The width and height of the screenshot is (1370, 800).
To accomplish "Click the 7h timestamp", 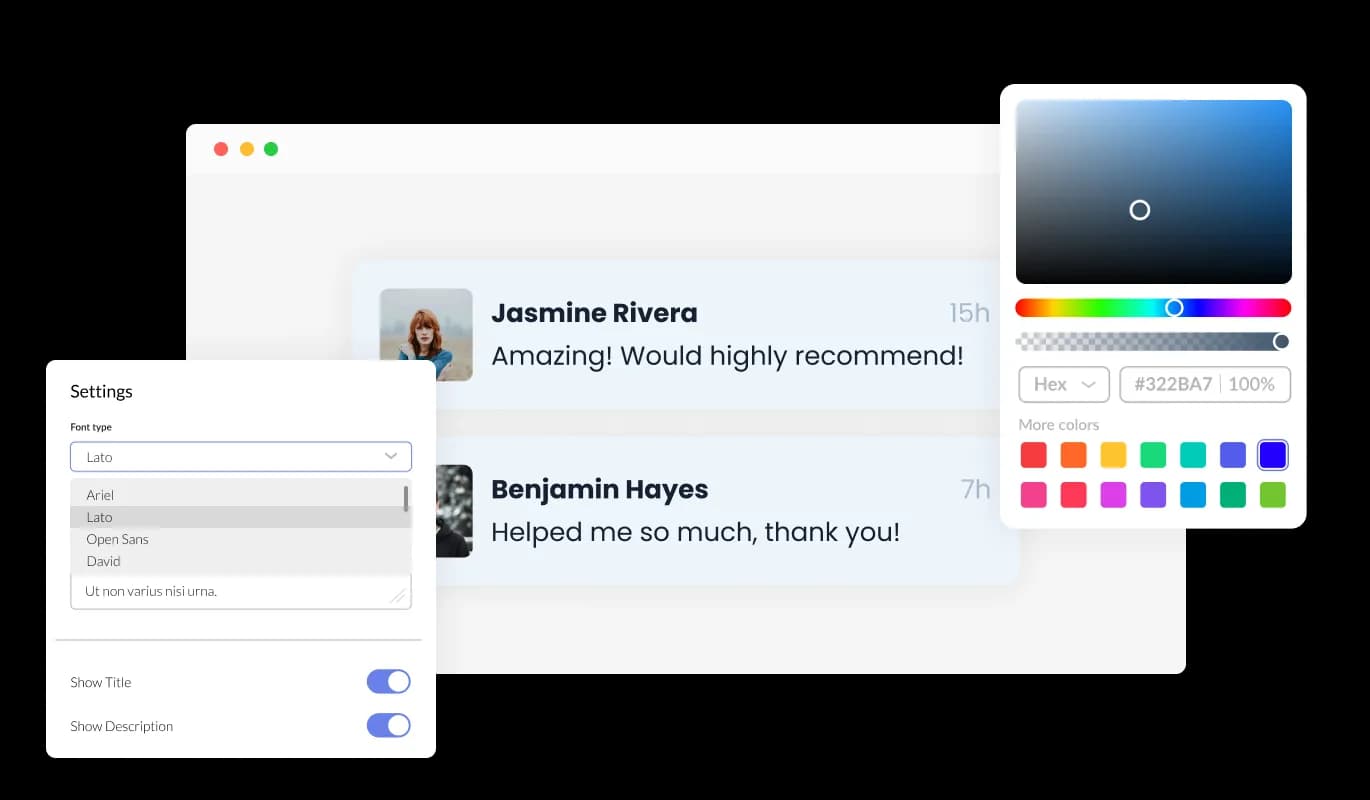I will [x=975, y=489].
